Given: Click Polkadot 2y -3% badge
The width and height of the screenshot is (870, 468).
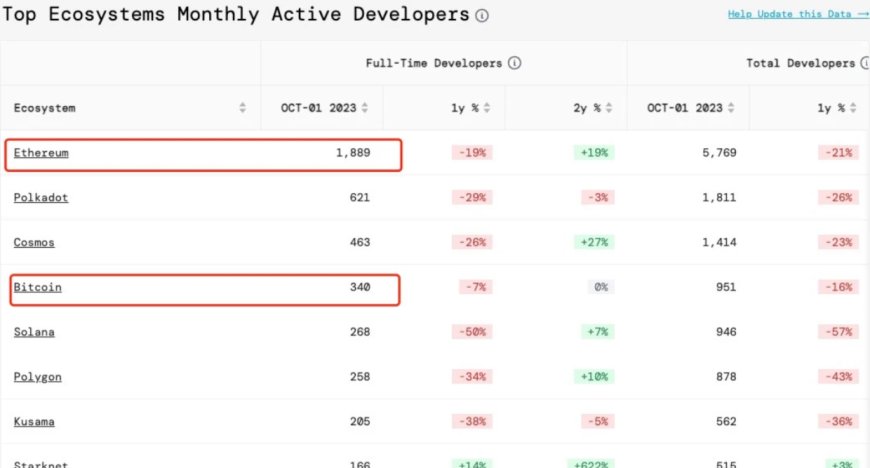Looking at the screenshot, I should 598,198.
